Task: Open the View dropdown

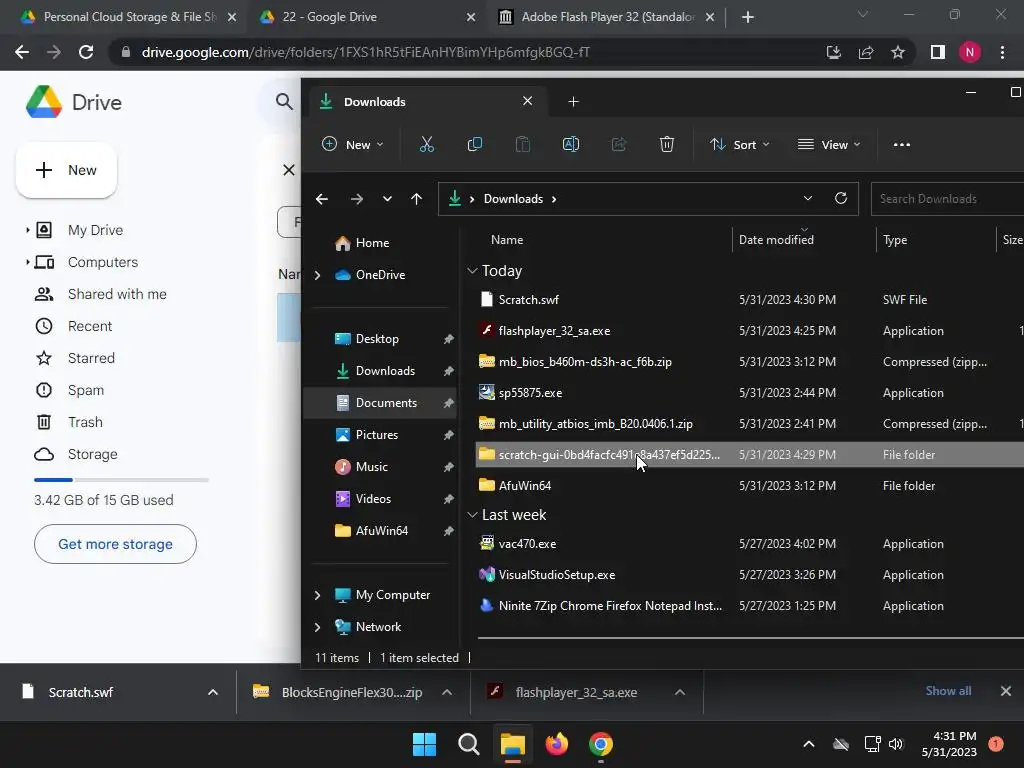Action: 829,144
